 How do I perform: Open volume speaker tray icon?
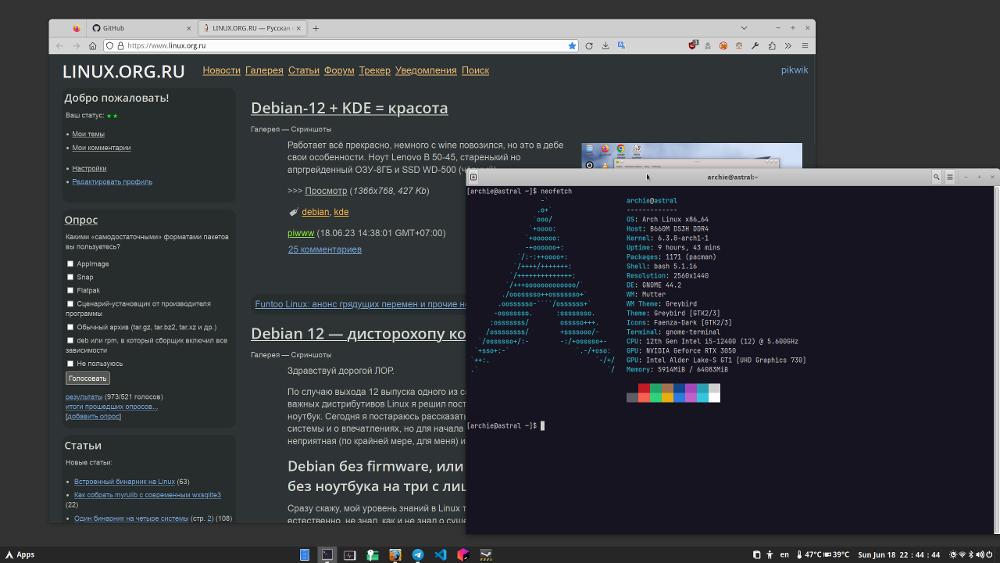point(980,555)
